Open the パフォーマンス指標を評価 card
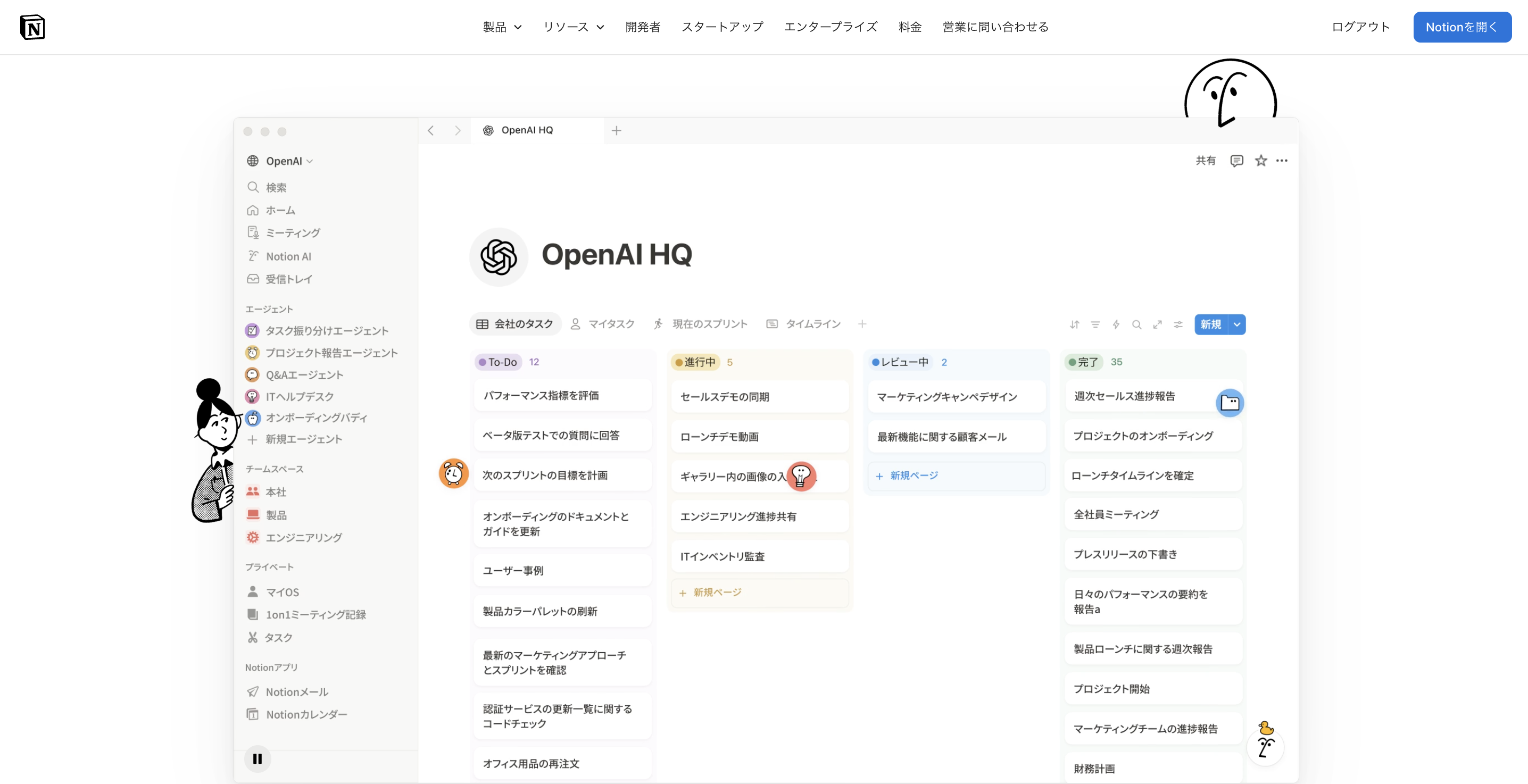The image size is (1528, 784). [563, 396]
